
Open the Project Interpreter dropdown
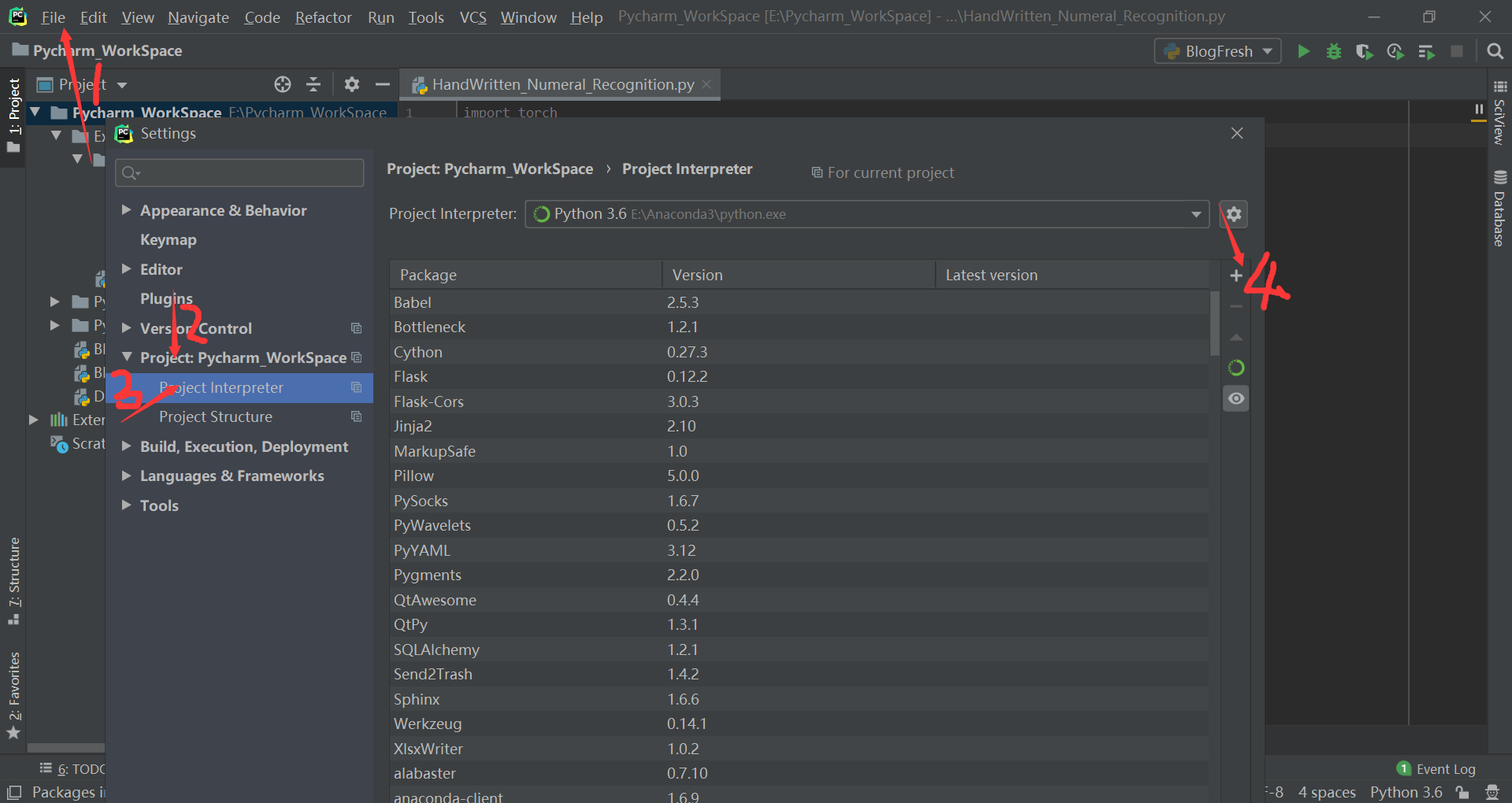click(866, 214)
